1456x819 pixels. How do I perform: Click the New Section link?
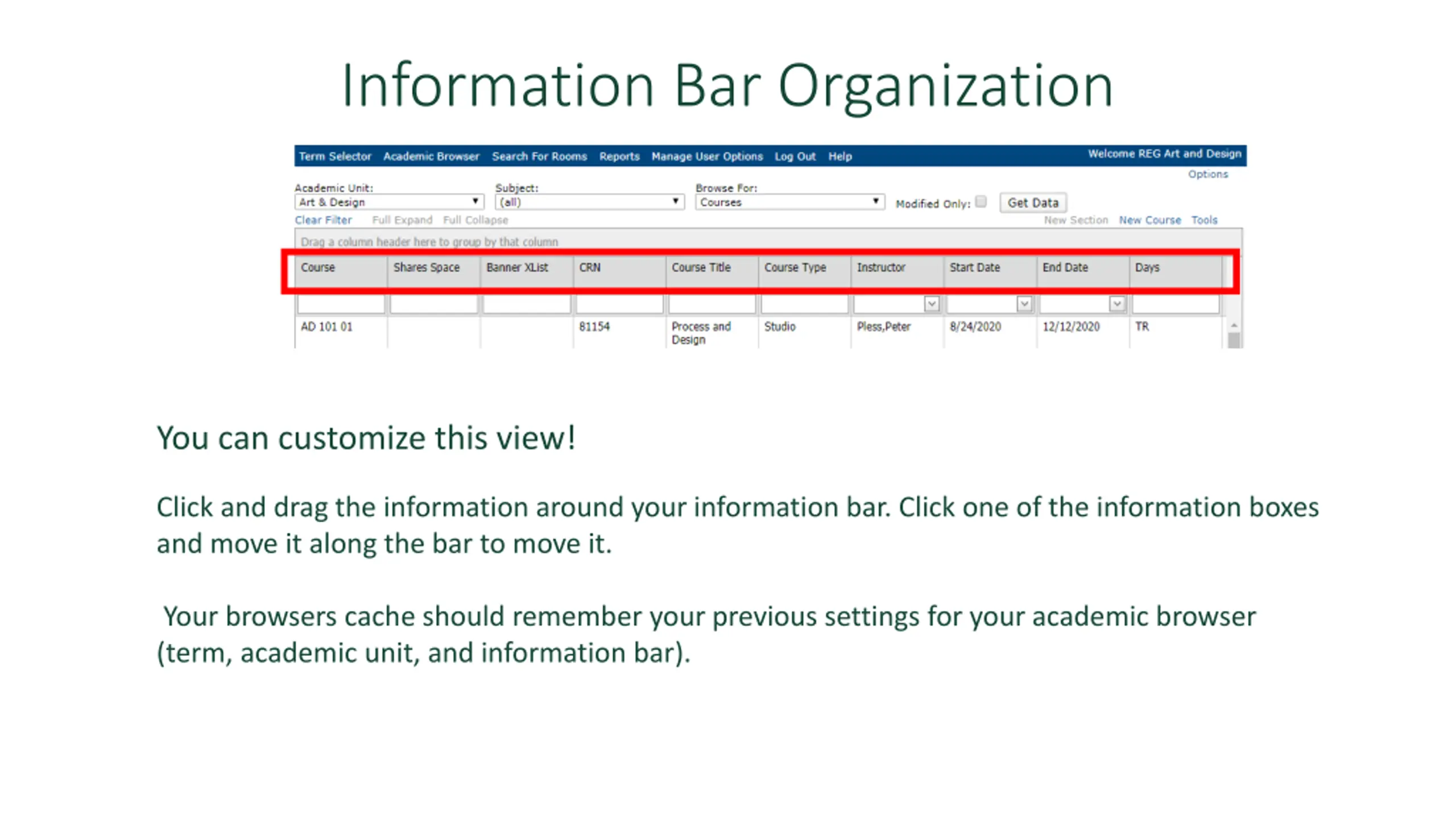click(1076, 220)
